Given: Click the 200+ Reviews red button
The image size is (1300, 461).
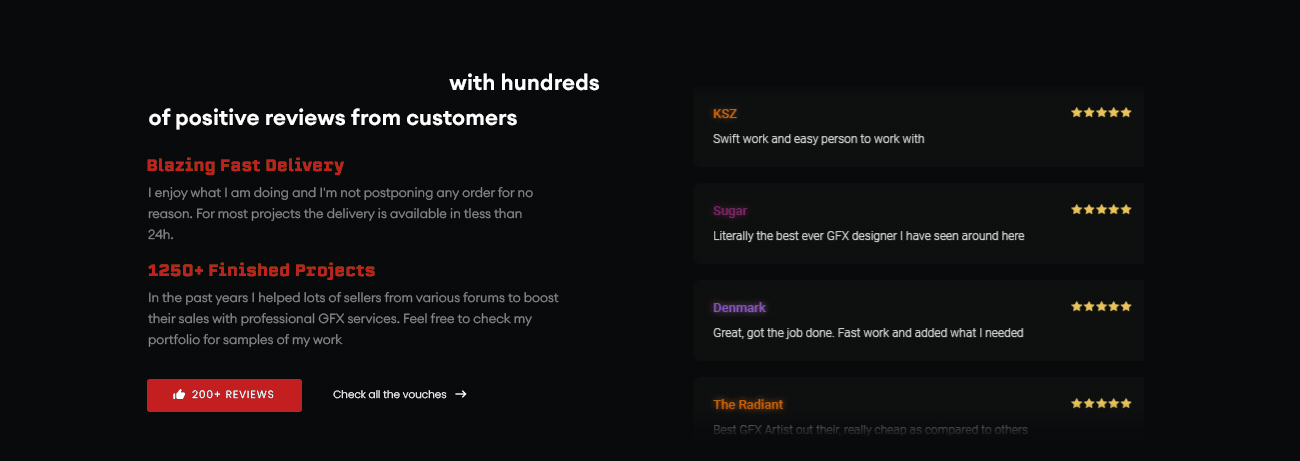Looking at the screenshot, I should tap(224, 395).
